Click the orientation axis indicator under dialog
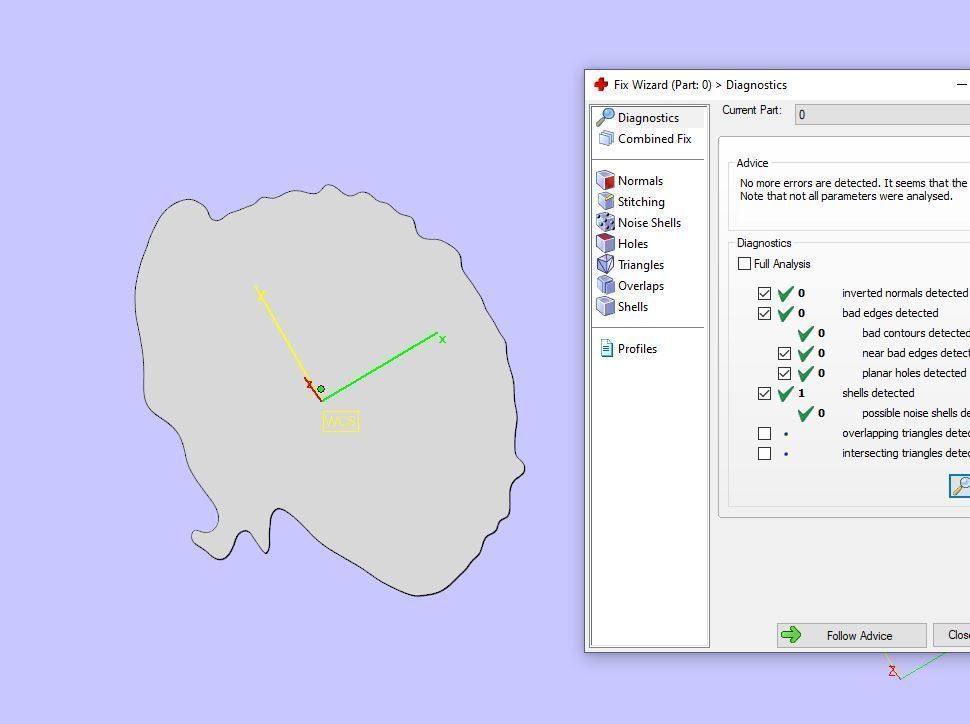 916,667
